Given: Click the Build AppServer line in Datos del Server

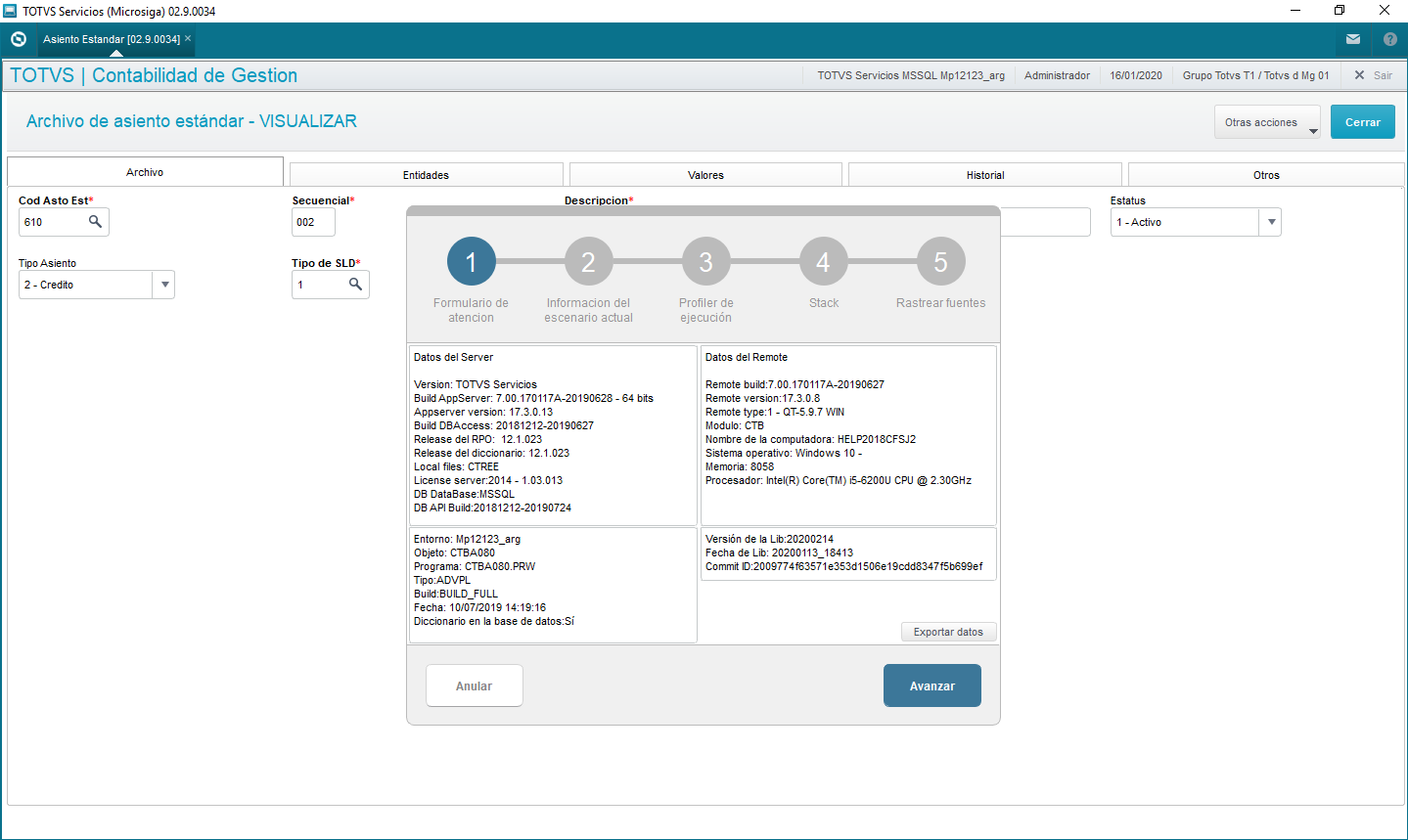Looking at the screenshot, I should (533, 398).
